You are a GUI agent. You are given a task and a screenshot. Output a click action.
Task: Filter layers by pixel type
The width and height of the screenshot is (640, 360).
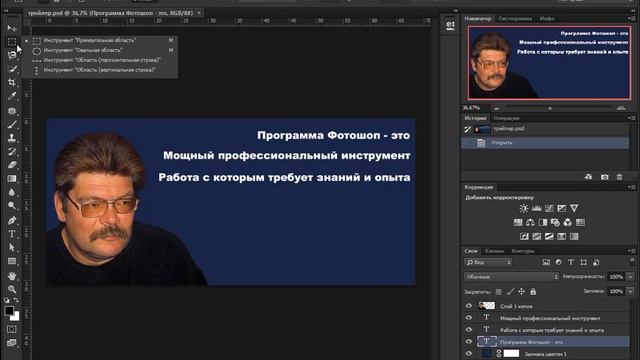pyautogui.click(x=546, y=262)
